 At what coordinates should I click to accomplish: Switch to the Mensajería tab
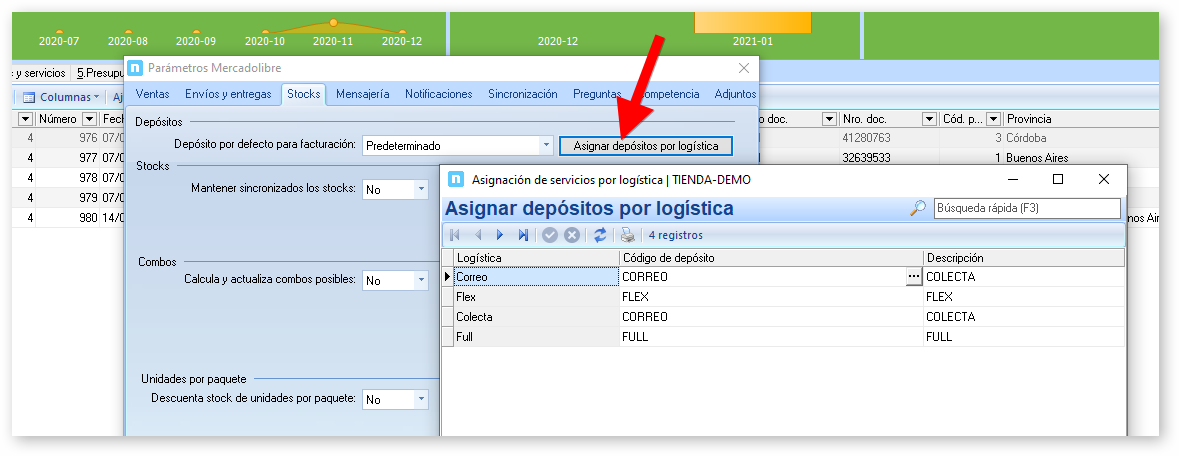click(362, 94)
